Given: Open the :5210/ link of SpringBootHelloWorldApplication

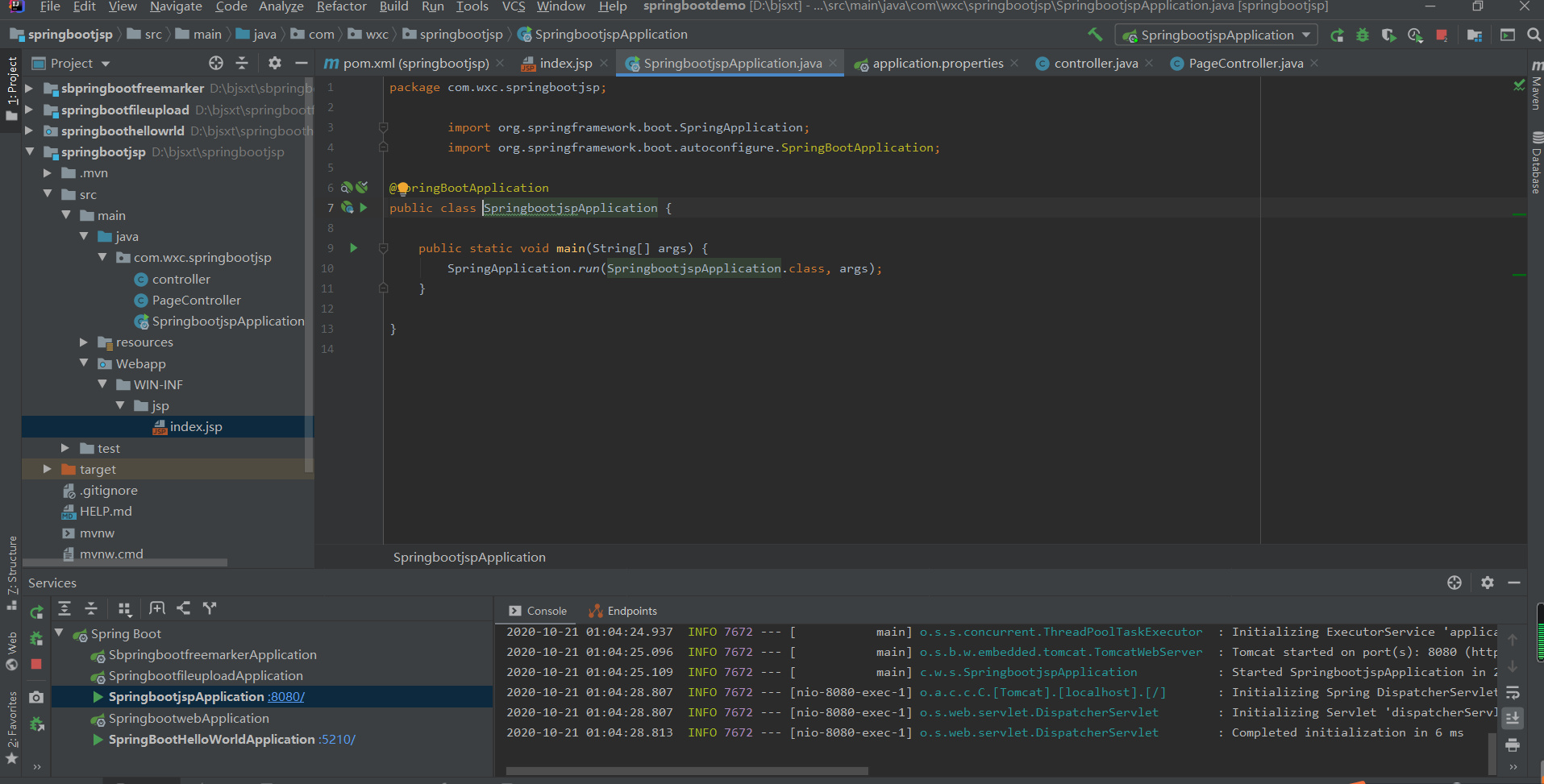Looking at the screenshot, I should click(337, 739).
